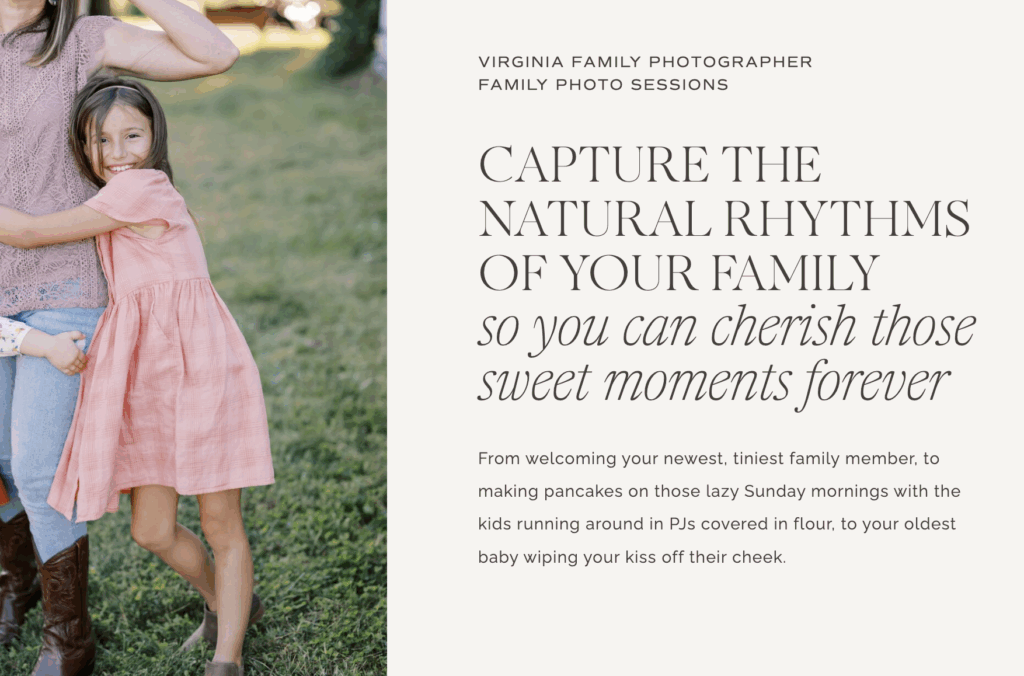
Task: Click the 'Virginia Family Photographer' subtitle
Action: coord(645,62)
